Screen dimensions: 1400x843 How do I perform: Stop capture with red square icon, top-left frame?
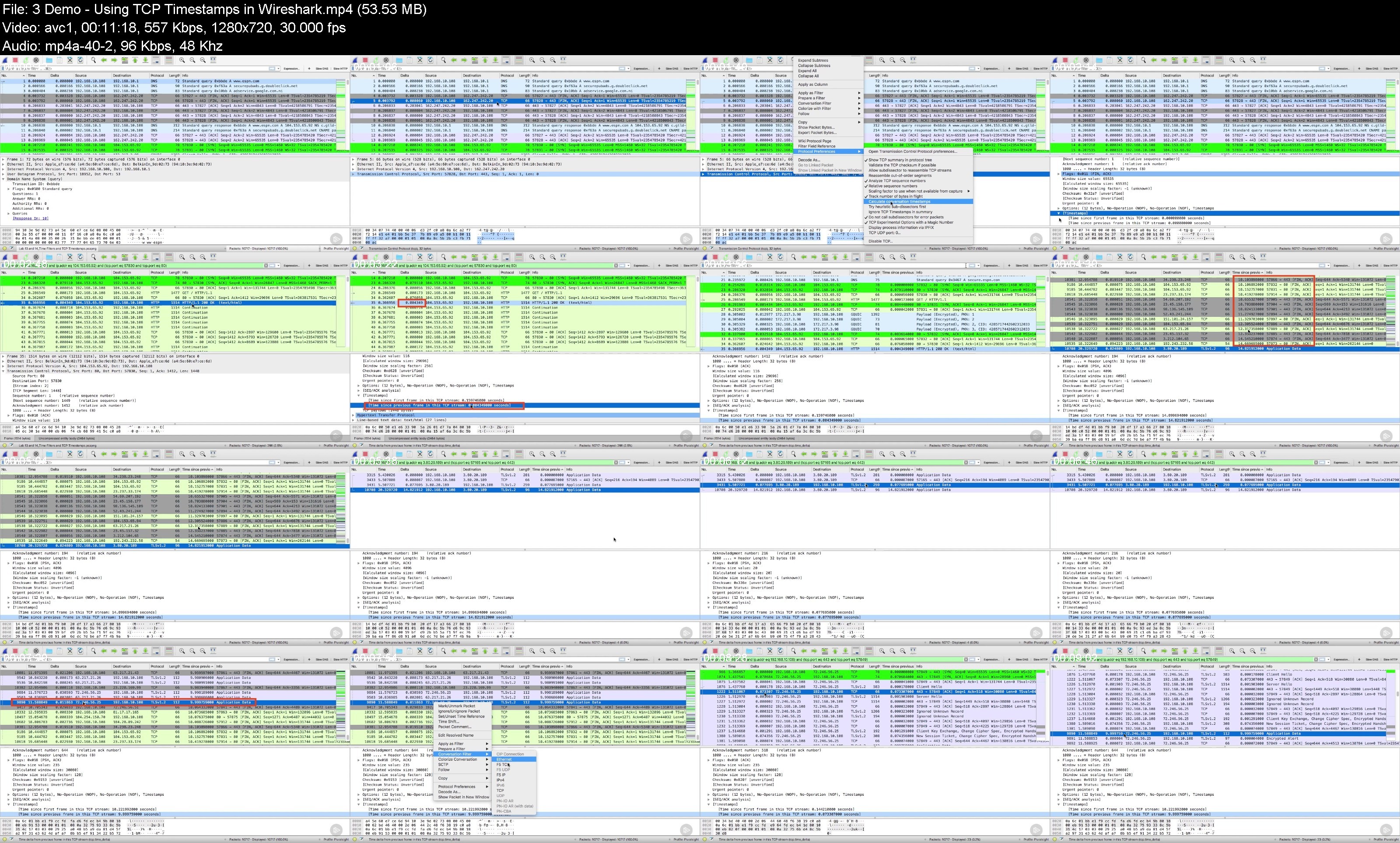[15, 60]
